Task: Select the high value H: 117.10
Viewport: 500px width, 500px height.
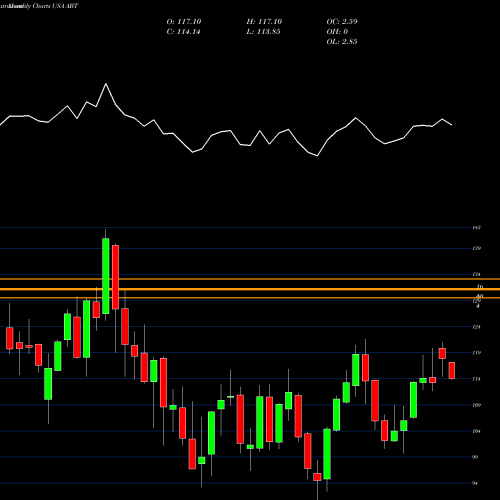Action: click(264, 22)
